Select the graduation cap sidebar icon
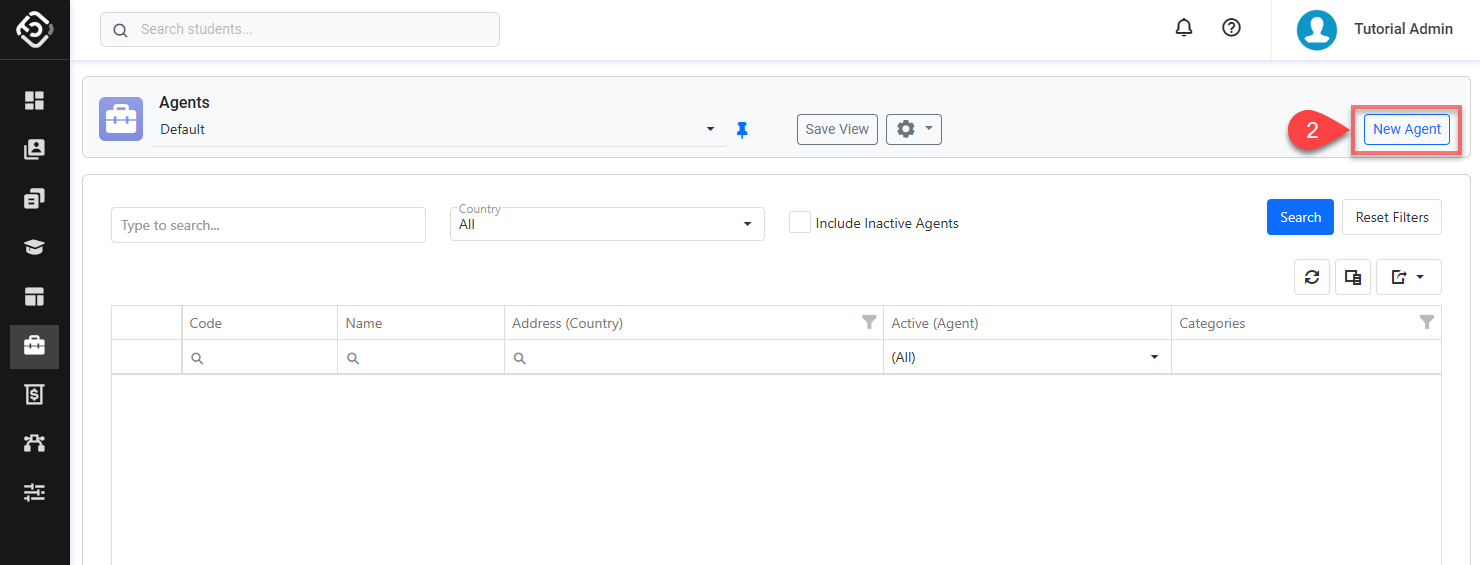Image resolution: width=1480 pixels, height=565 pixels. click(35, 248)
